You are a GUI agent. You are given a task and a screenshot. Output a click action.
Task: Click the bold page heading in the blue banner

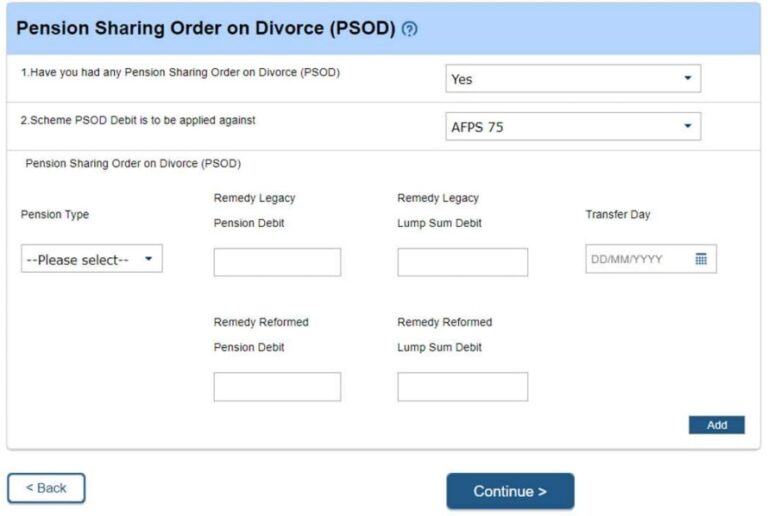(205, 28)
